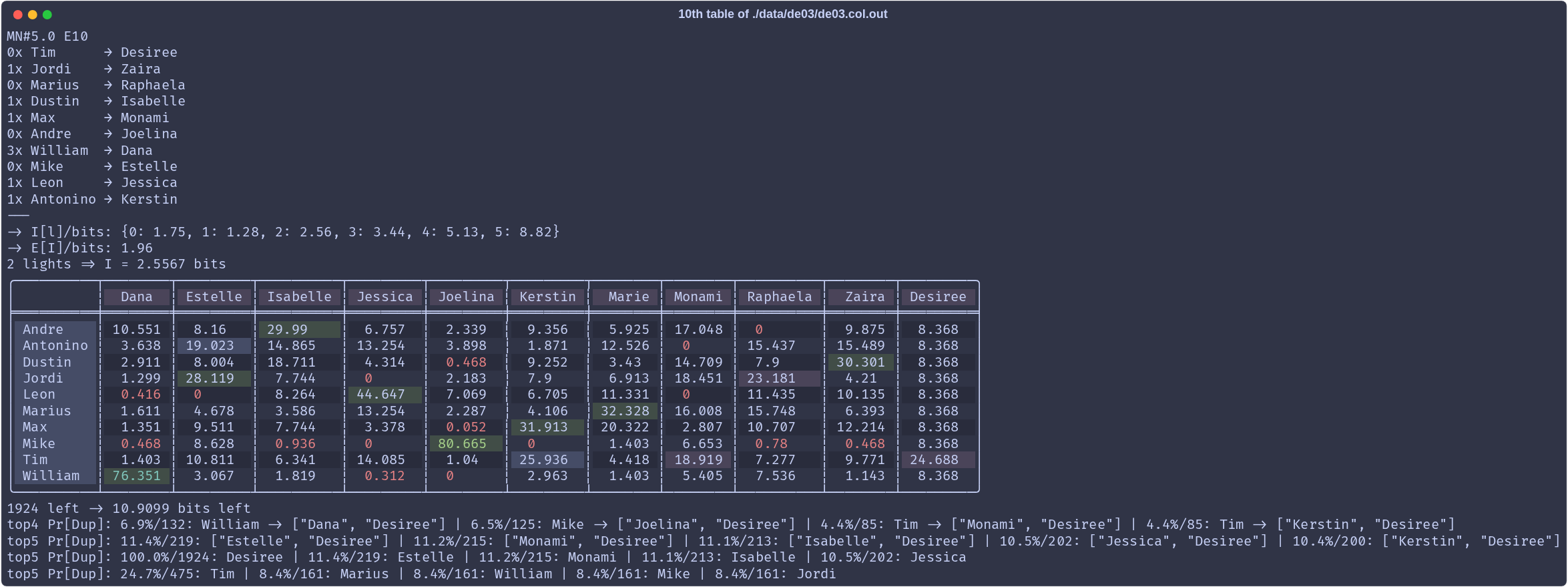Click the cell 23.181 in Jordi row
1568x587 pixels.
780,378
